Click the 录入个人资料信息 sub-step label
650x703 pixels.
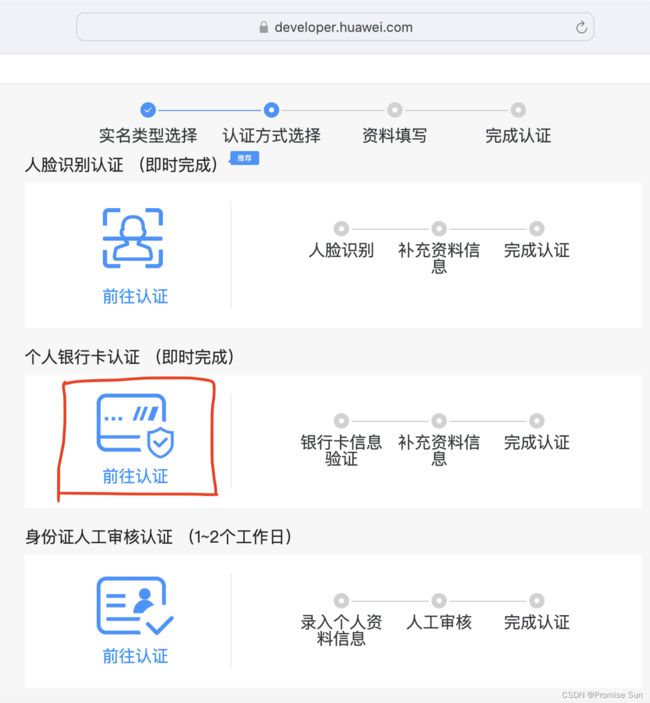click(x=341, y=630)
